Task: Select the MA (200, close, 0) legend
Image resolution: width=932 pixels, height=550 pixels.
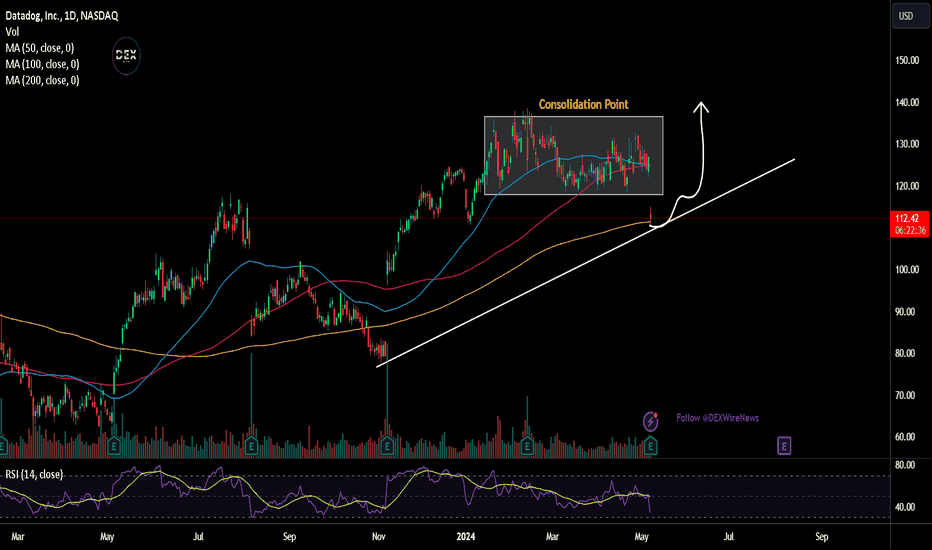Action: click(42, 80)
